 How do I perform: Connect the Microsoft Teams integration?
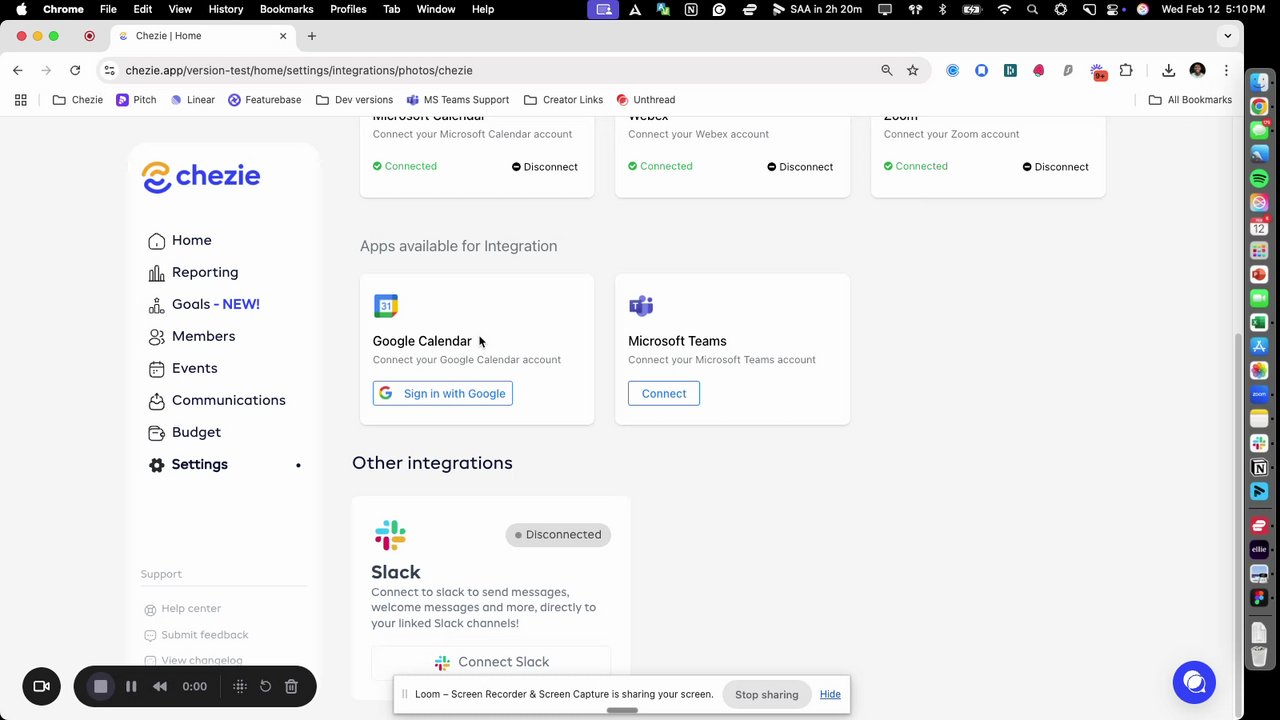pyautogui.click(x=663, y=394)
